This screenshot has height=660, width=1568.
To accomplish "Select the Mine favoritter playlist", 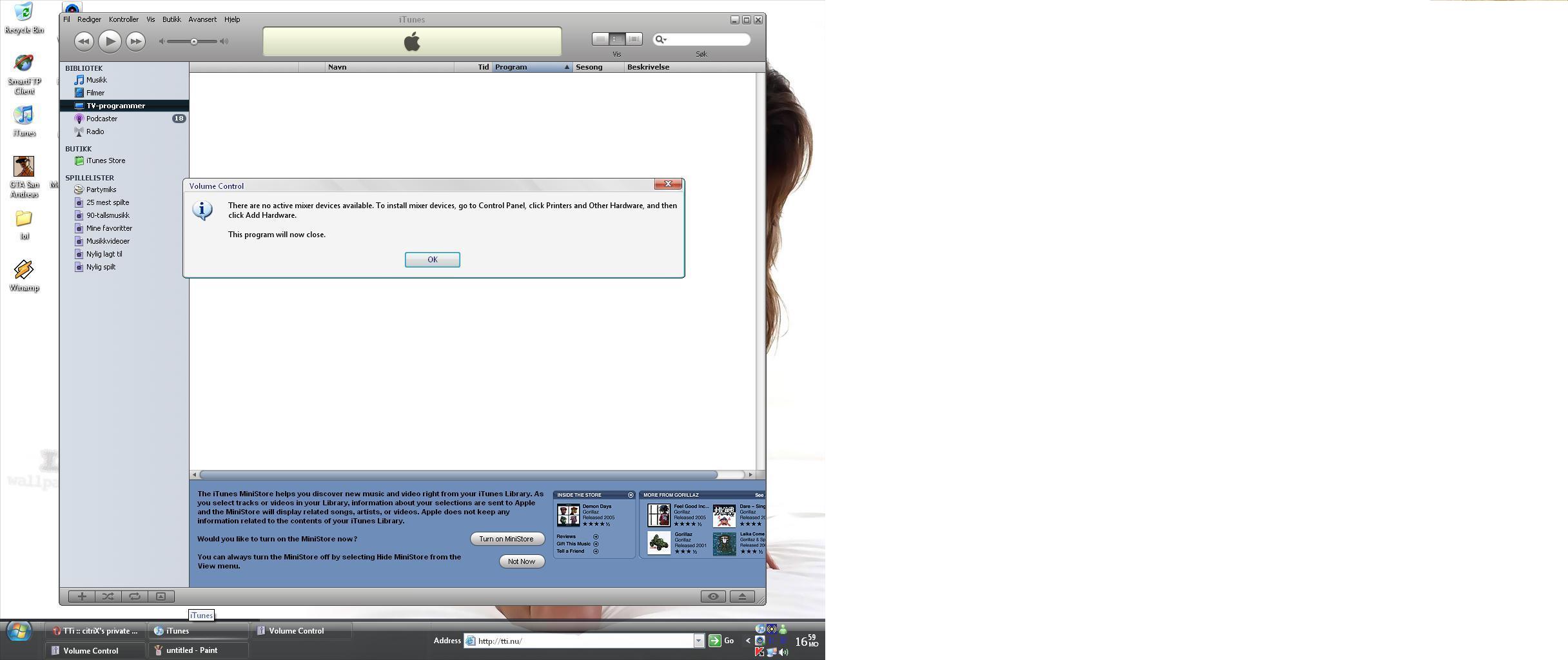I will (124, 228).
